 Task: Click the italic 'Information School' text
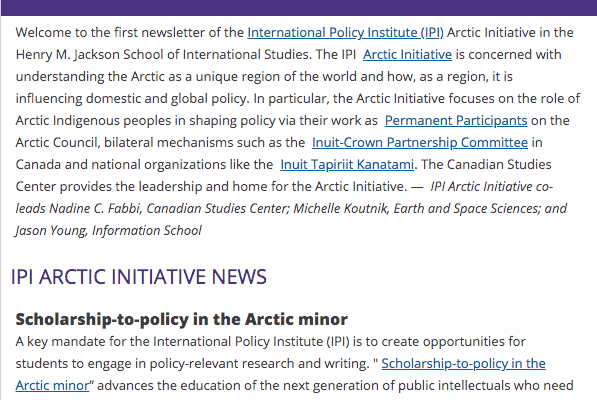pos(147,231)
